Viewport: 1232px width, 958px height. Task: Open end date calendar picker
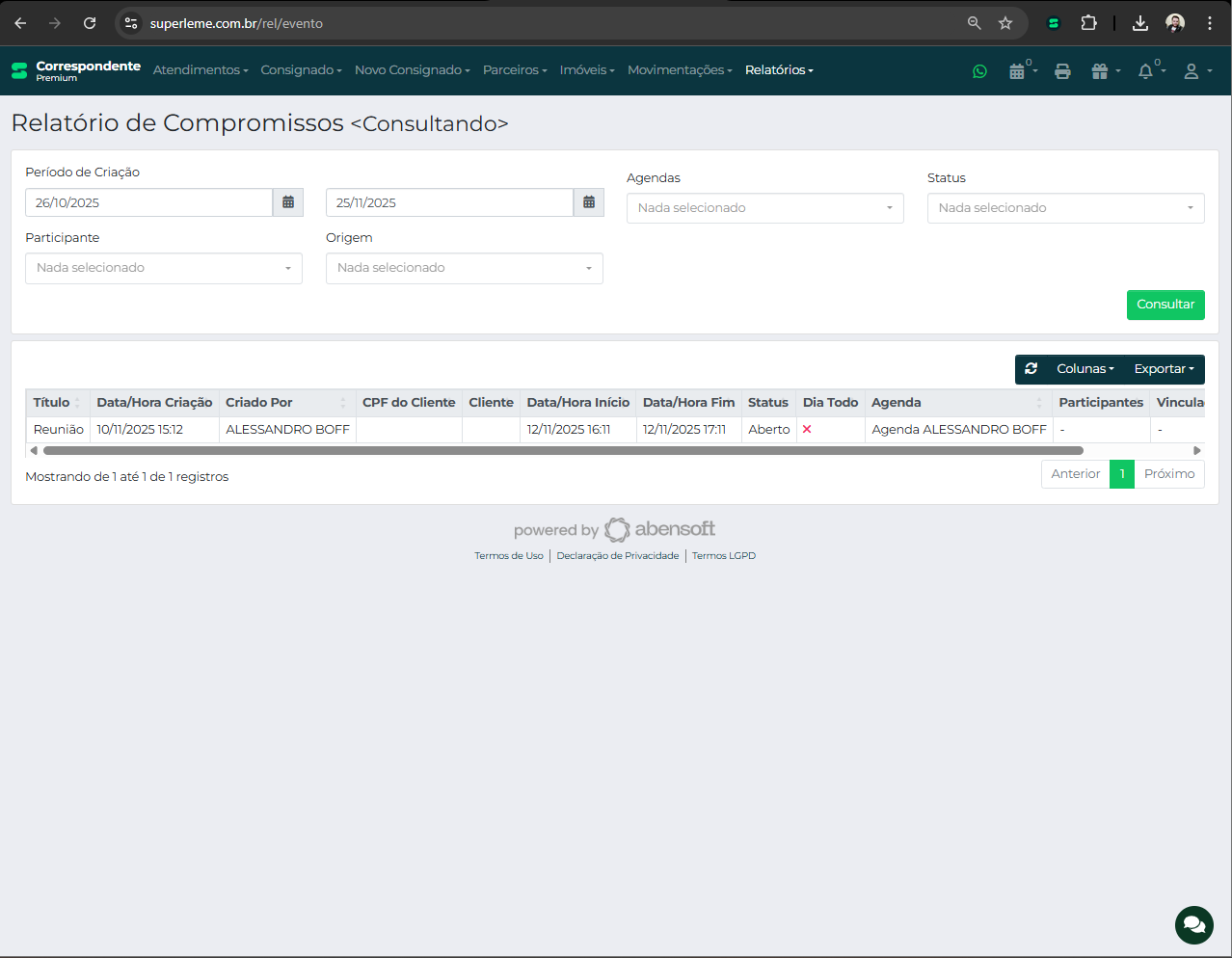[x=589, y=202]
